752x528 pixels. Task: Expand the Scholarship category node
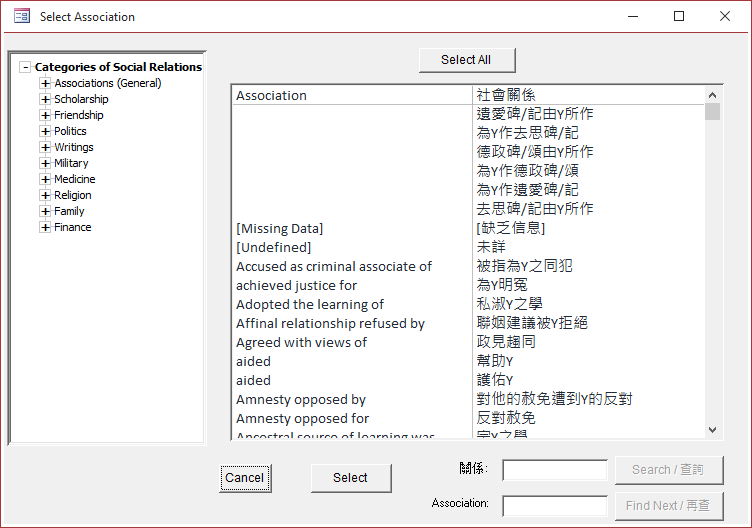pos(45,99)
